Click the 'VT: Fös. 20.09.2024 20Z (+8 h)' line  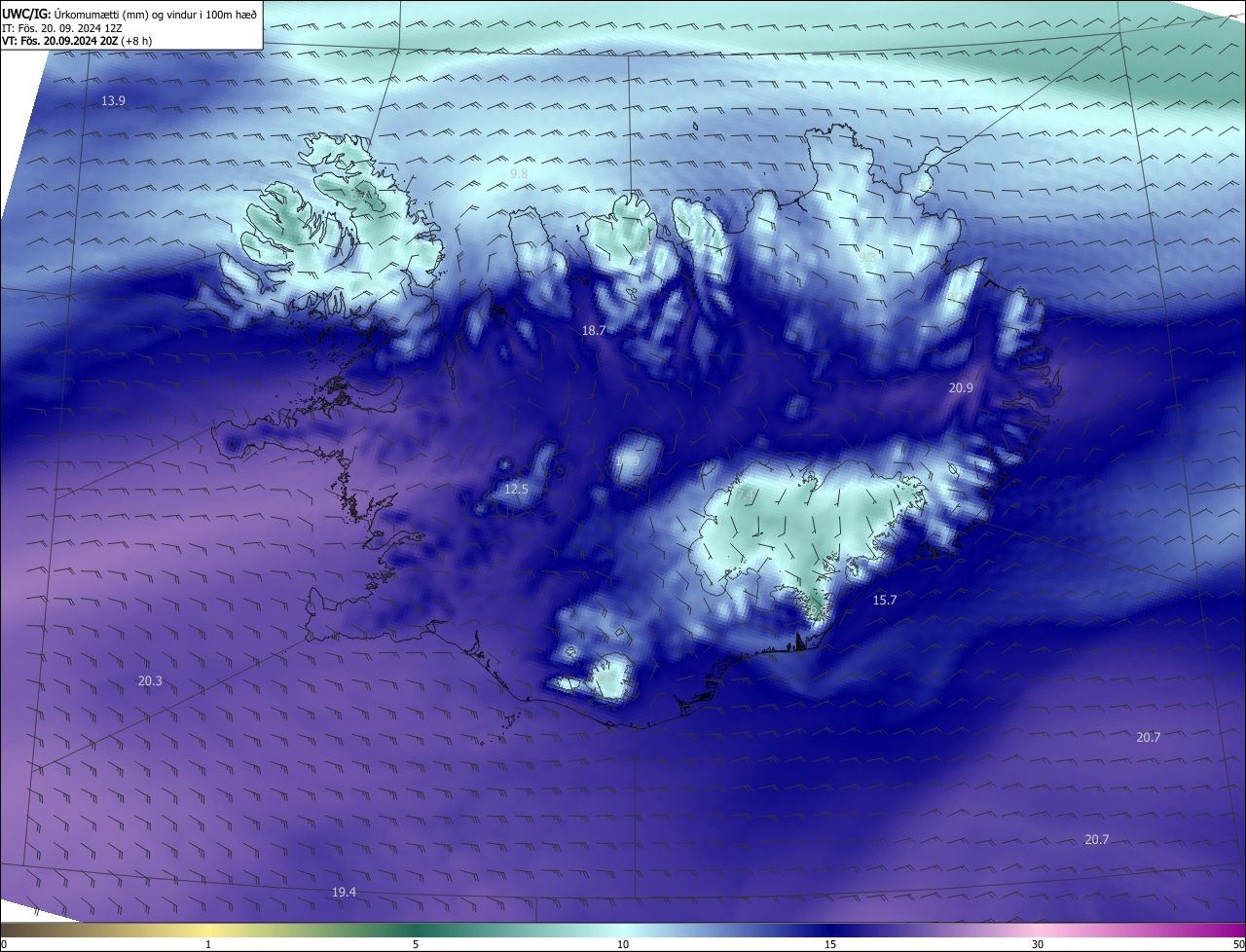[x=77, y=41]
